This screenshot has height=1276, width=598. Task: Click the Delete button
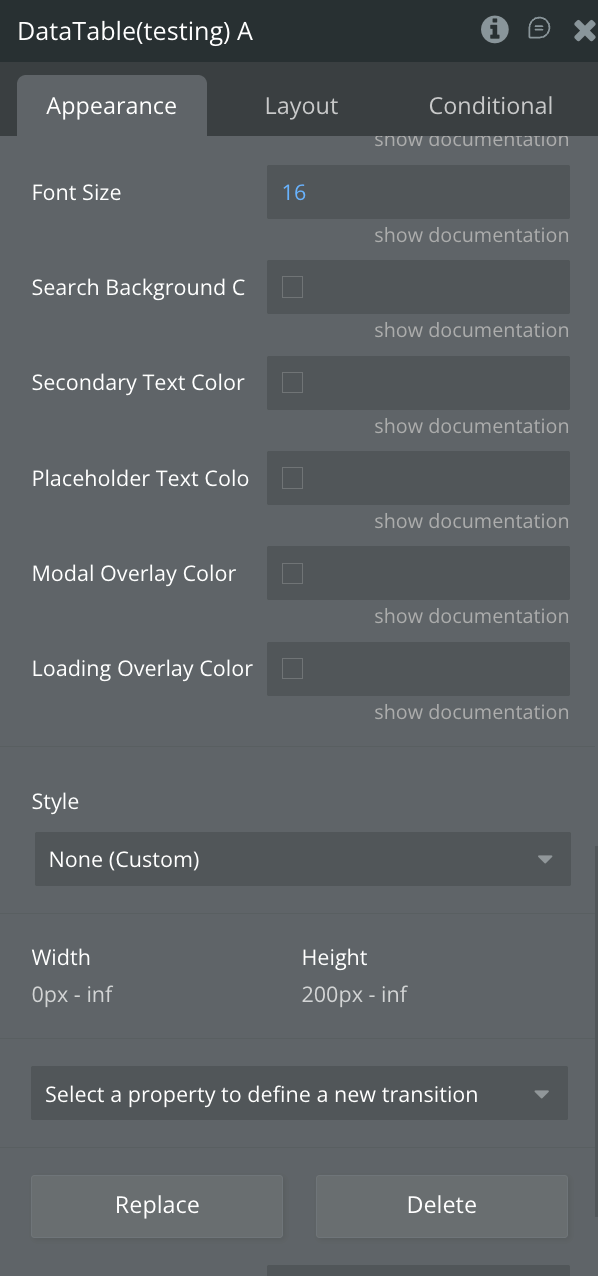442,1206
